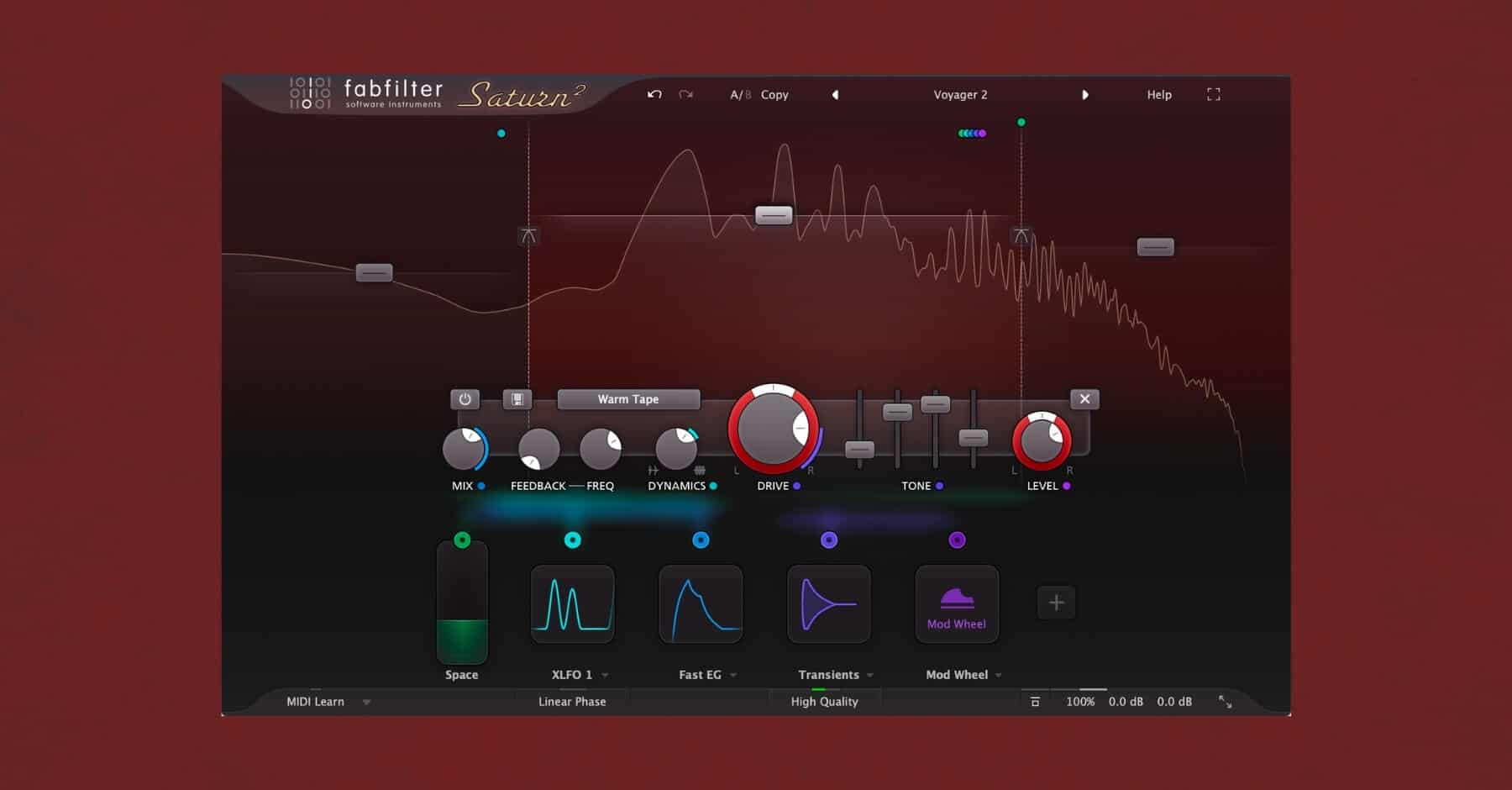Click the left crossover slope handle

pos(528,236)
